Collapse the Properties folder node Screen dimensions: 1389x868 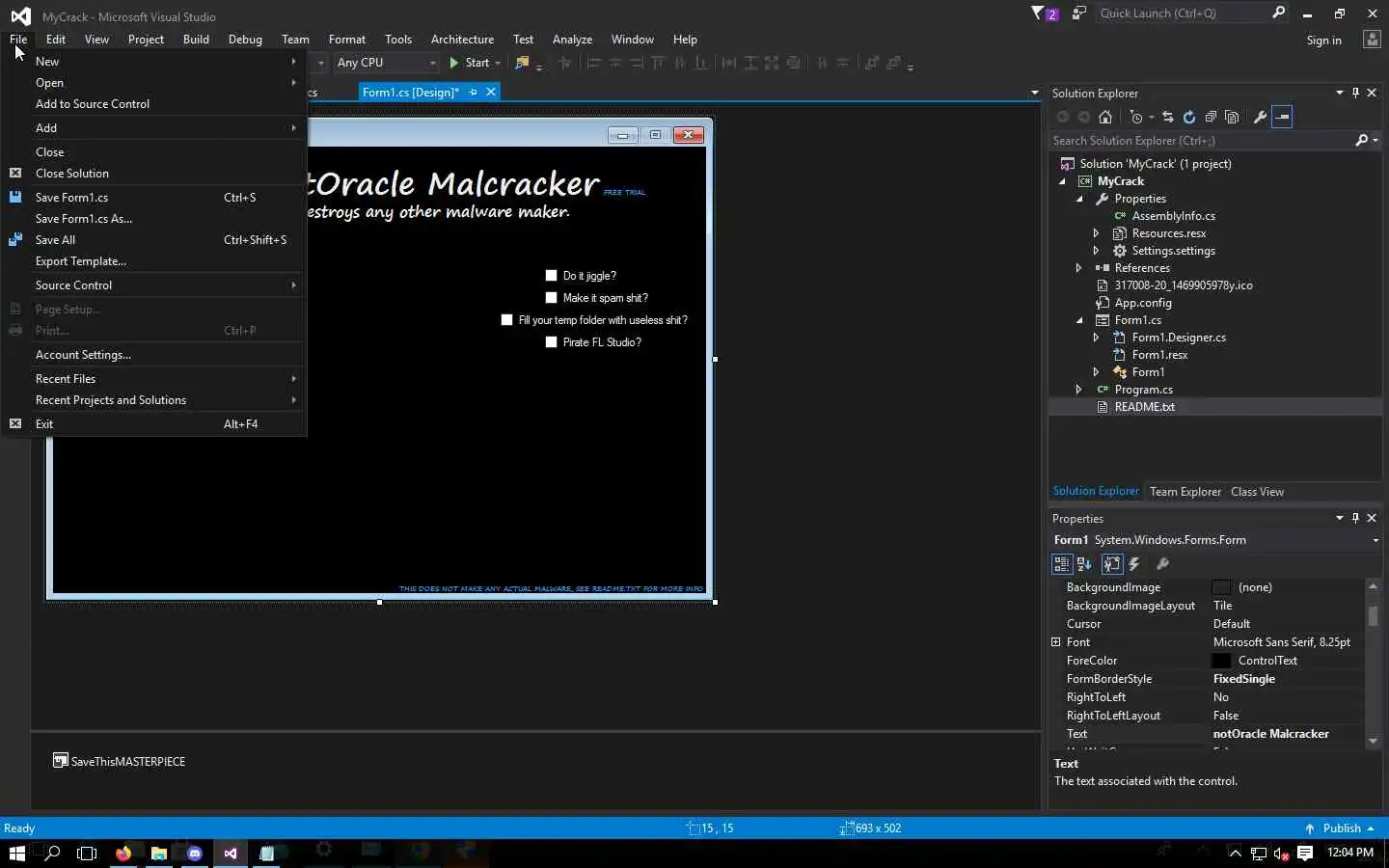point(1079,199)
